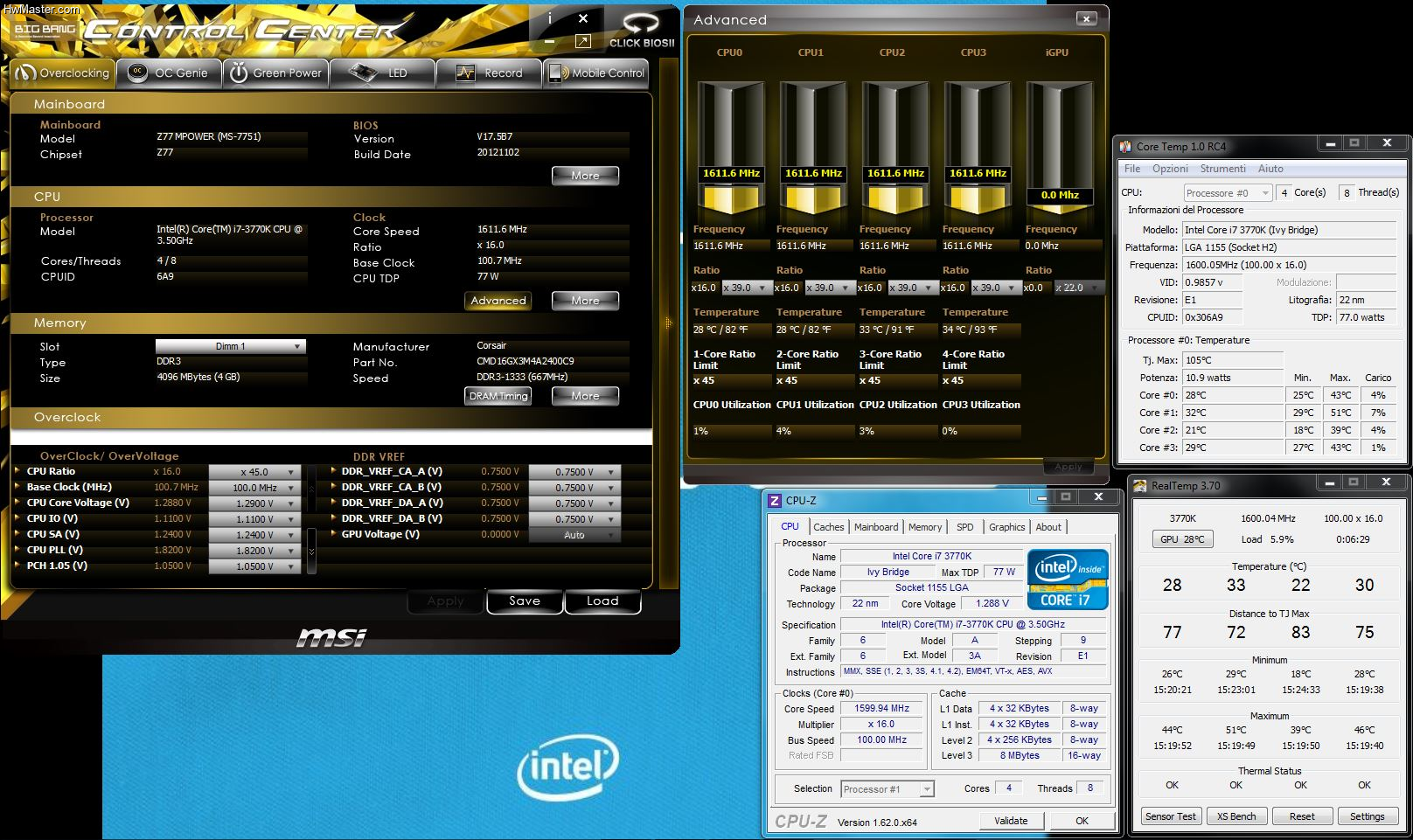Image resolution: width=1413 pixels, height=840 pixels.
Task: Click the triangle marker next to GPU Voltage (V)
Action: coord(333,534)
